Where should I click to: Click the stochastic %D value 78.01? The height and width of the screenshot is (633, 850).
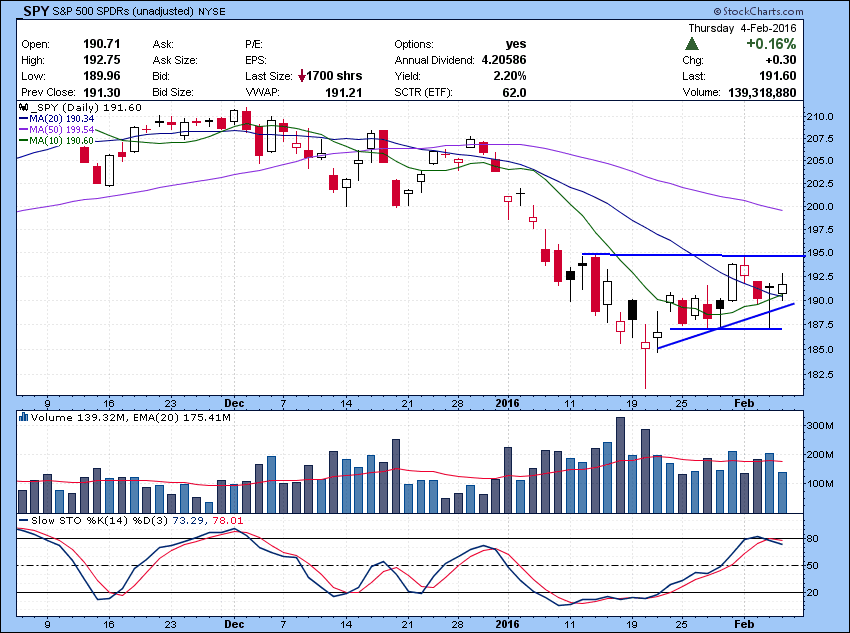229,521
